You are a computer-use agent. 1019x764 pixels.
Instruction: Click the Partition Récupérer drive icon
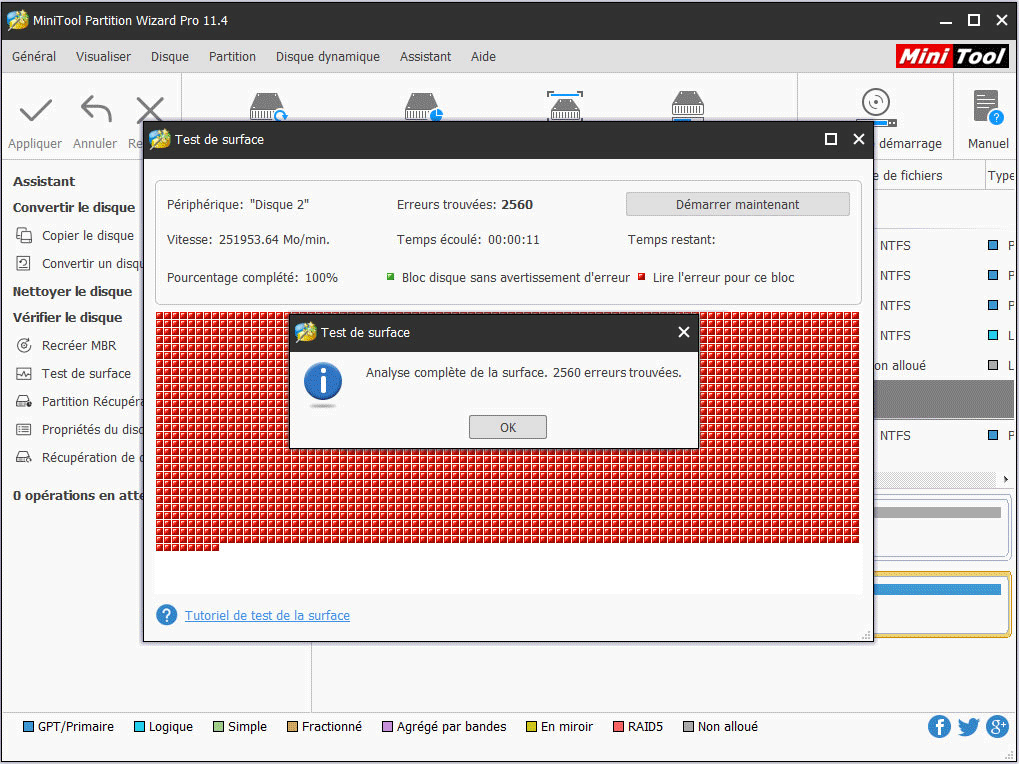[x=24, y=401]
